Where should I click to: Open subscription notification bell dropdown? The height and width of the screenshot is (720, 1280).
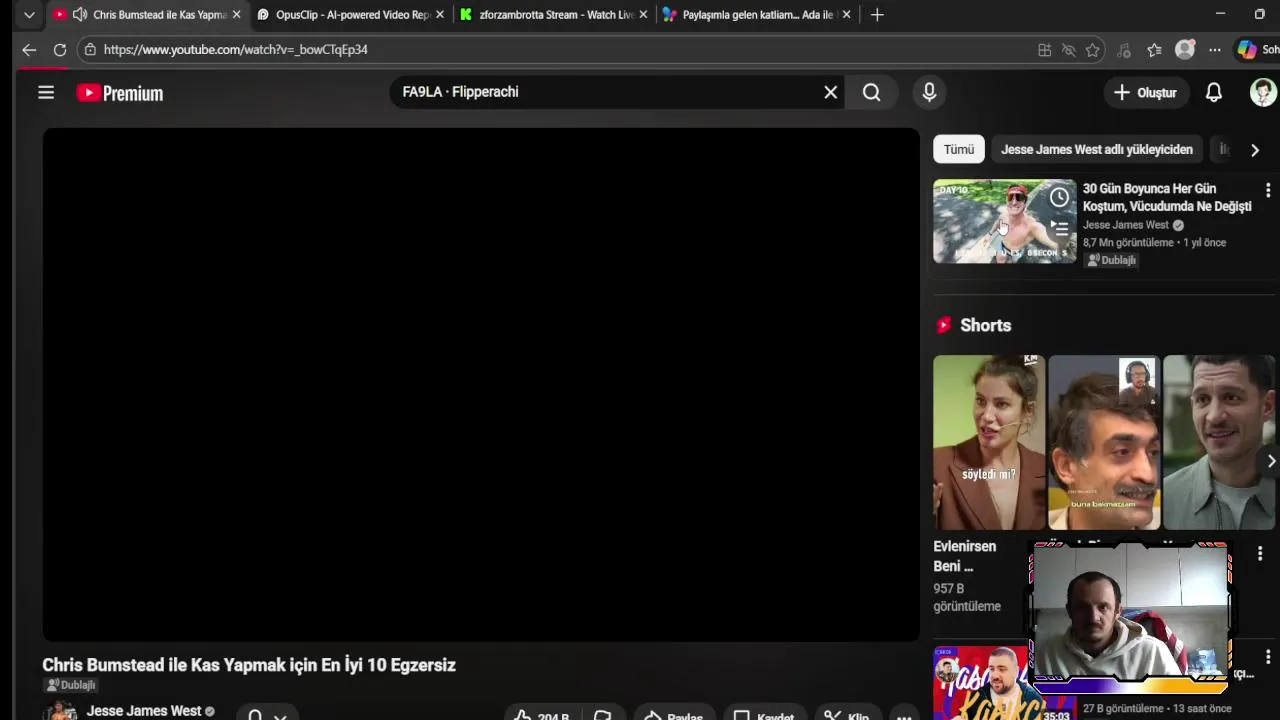(266, 715)
